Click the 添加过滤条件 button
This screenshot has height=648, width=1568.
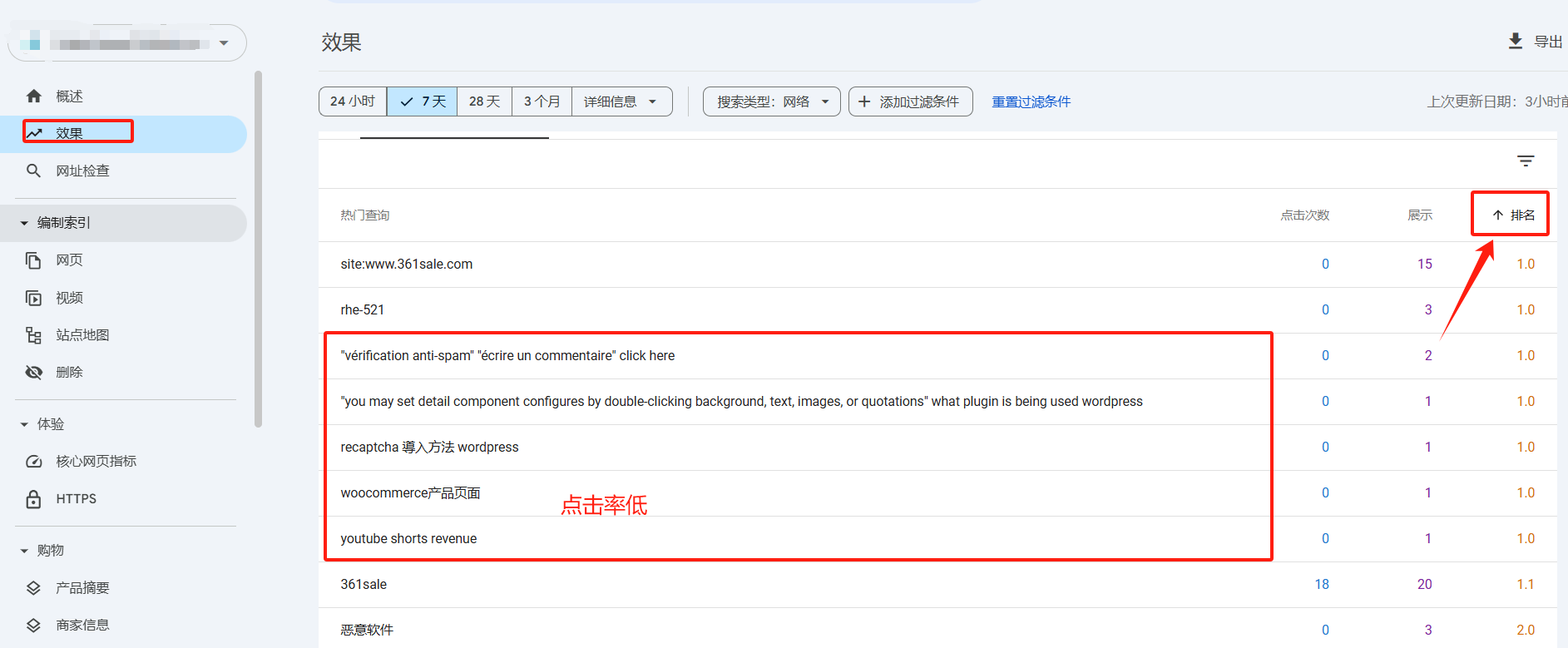click(x=910, y=101)
